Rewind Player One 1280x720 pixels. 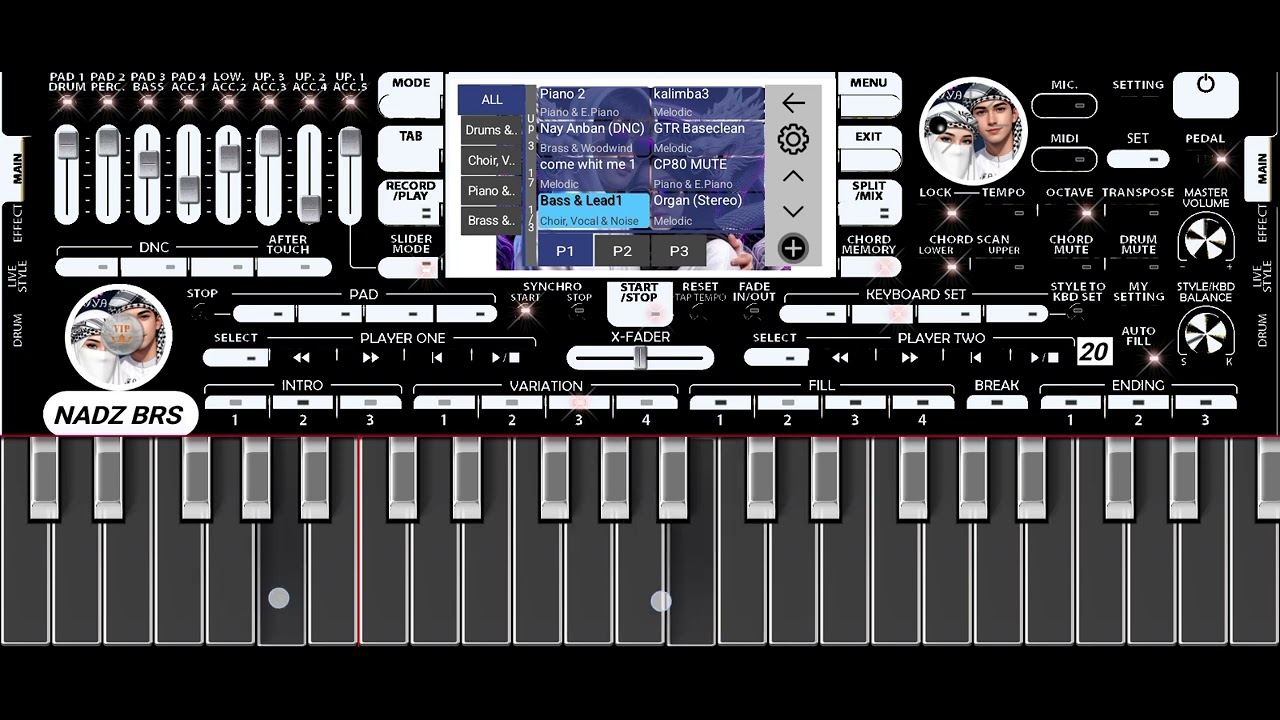(x=301, y=357)
